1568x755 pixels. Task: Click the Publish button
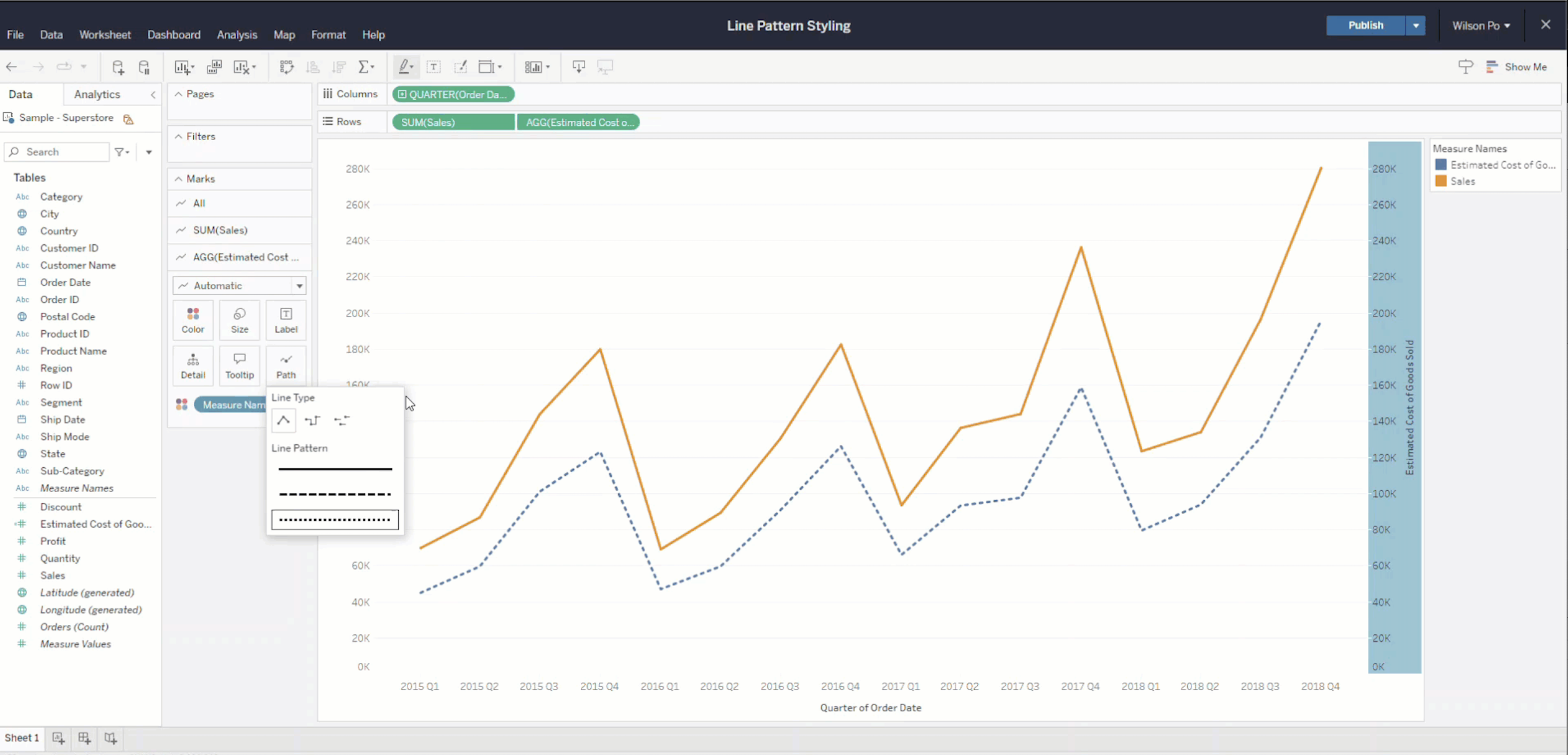(x=1365, y=26)
